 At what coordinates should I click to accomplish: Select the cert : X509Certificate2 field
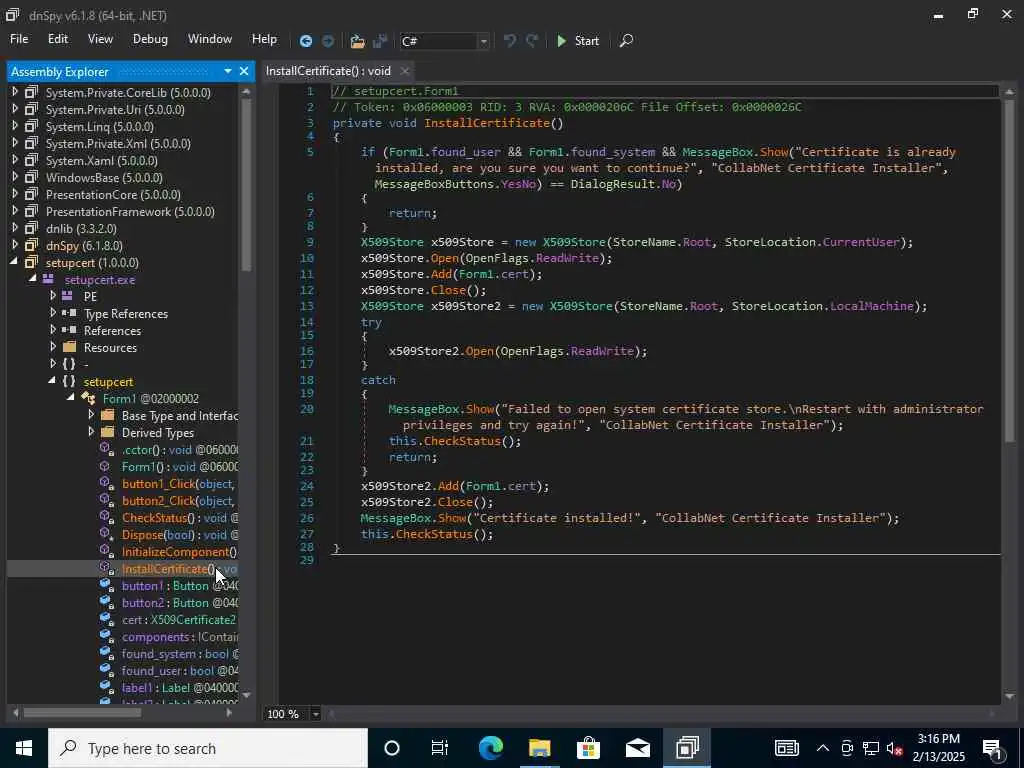pos(179,620)
